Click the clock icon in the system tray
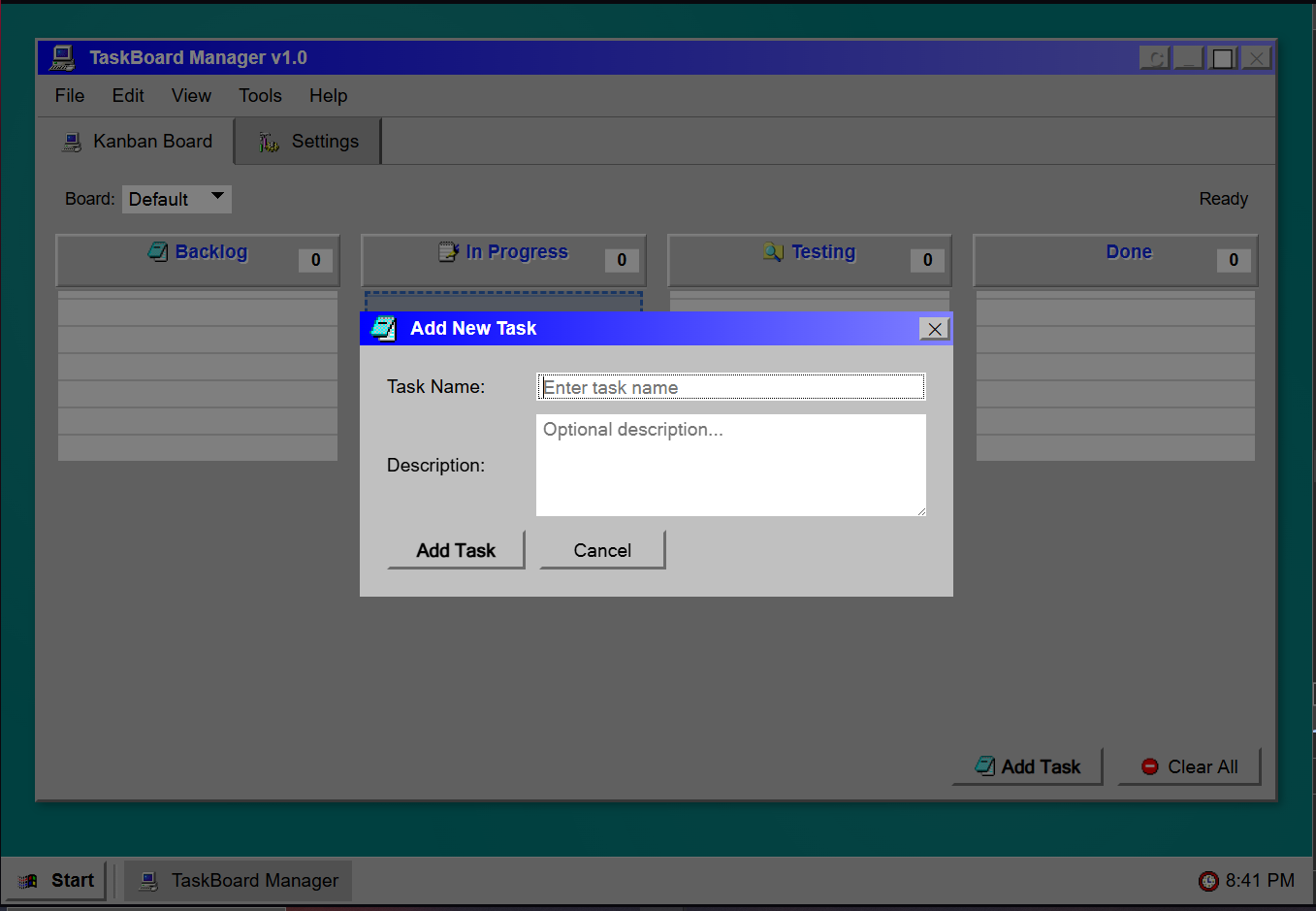The image size is (1316, 911). tap(1208, 880)
